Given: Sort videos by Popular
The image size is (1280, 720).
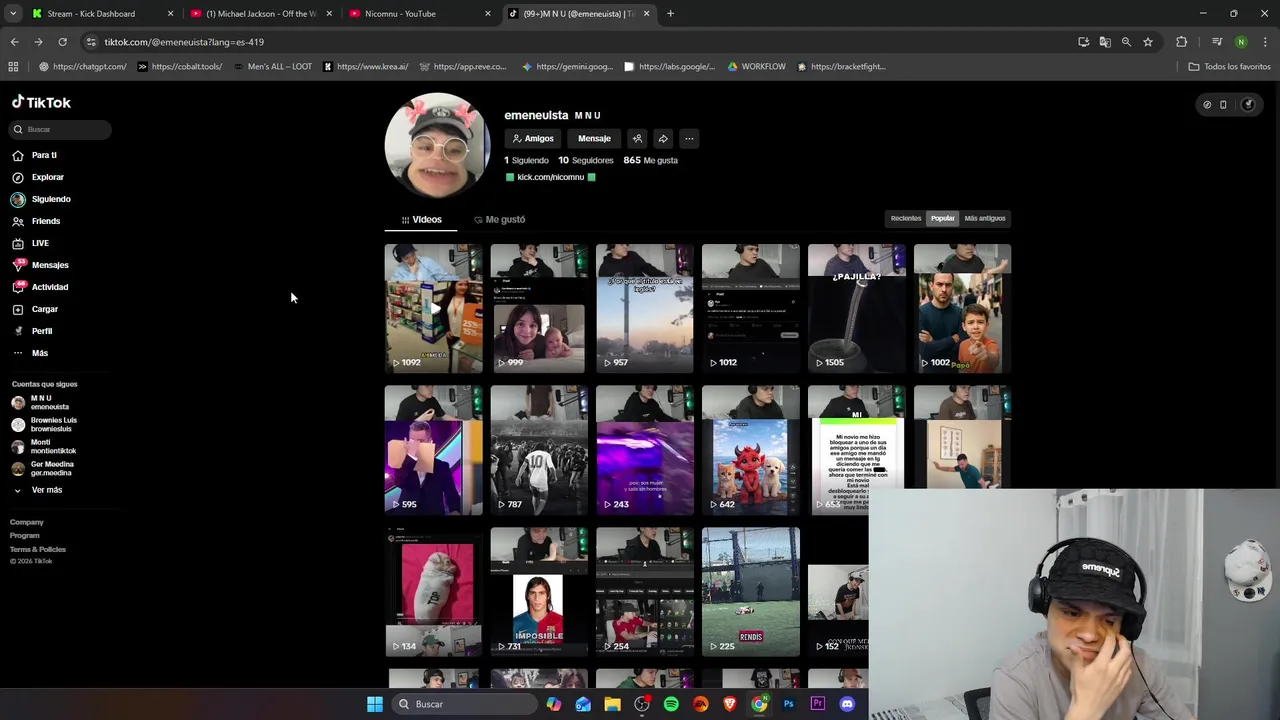Looking at the screenshot, I should pos(943,218).
